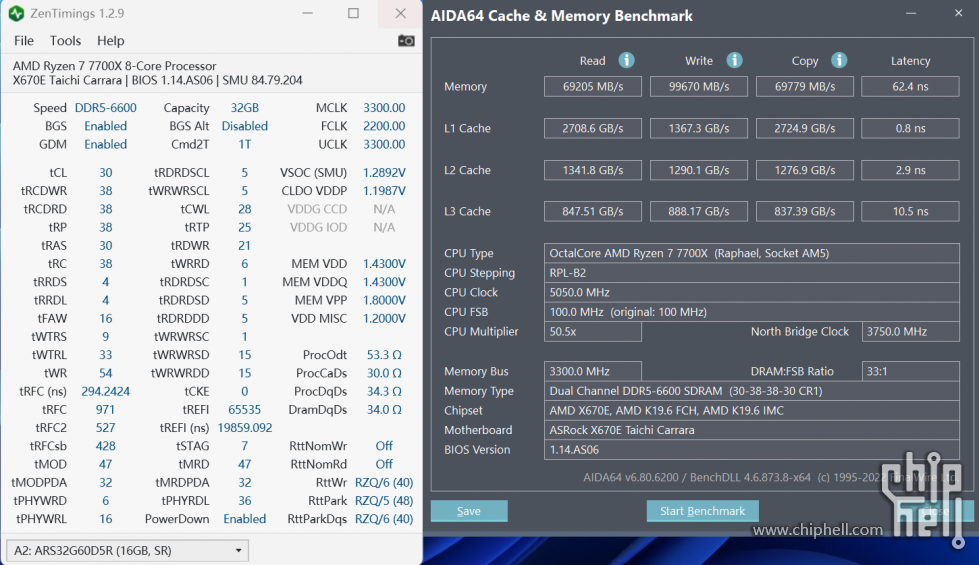Close the AIDA64 benchmark window
This screenshot has height=565, width=979.
[x=958, y=13]
